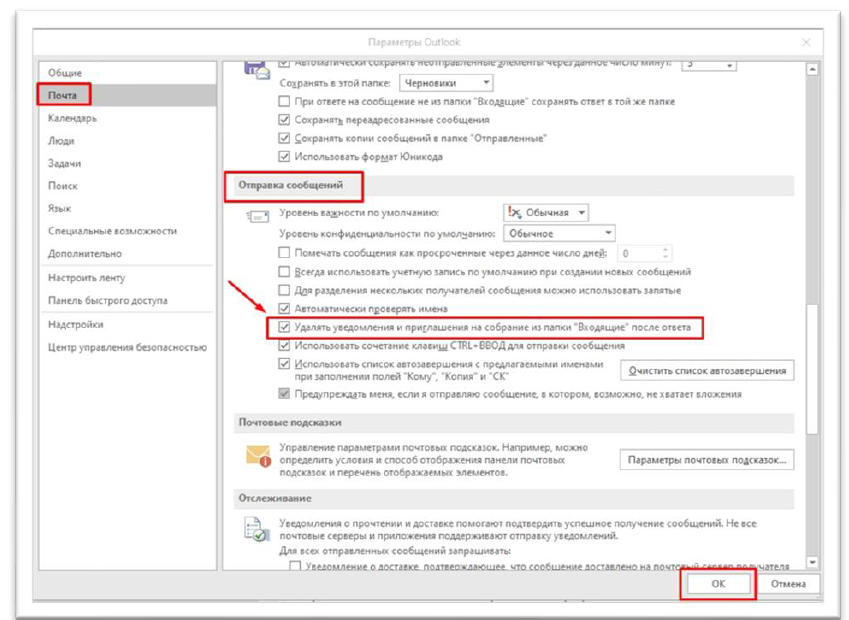Select the Почта category
The image size is (849, 620).
(x=64, y=95)
